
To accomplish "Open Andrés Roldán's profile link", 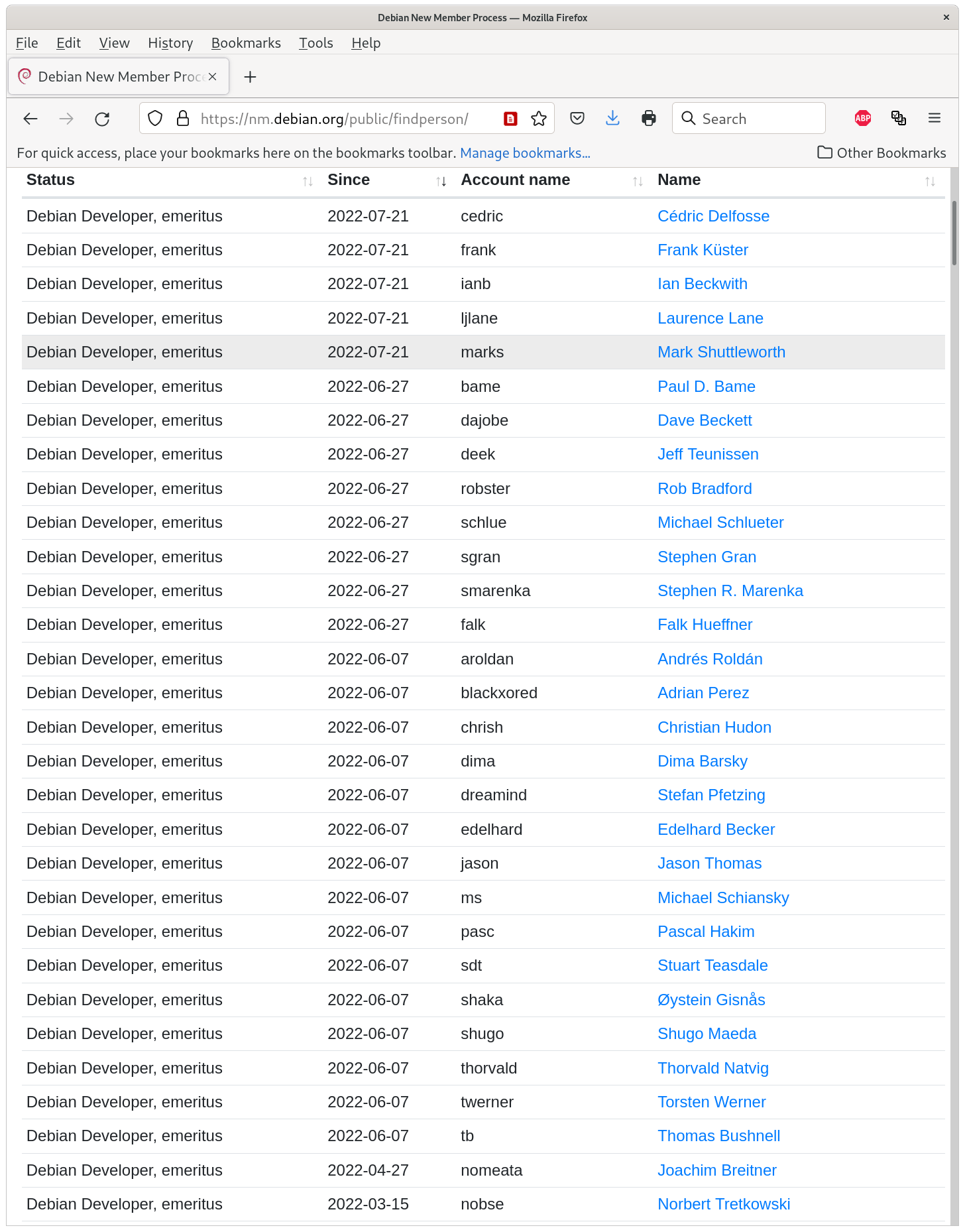I will point(710,659).
